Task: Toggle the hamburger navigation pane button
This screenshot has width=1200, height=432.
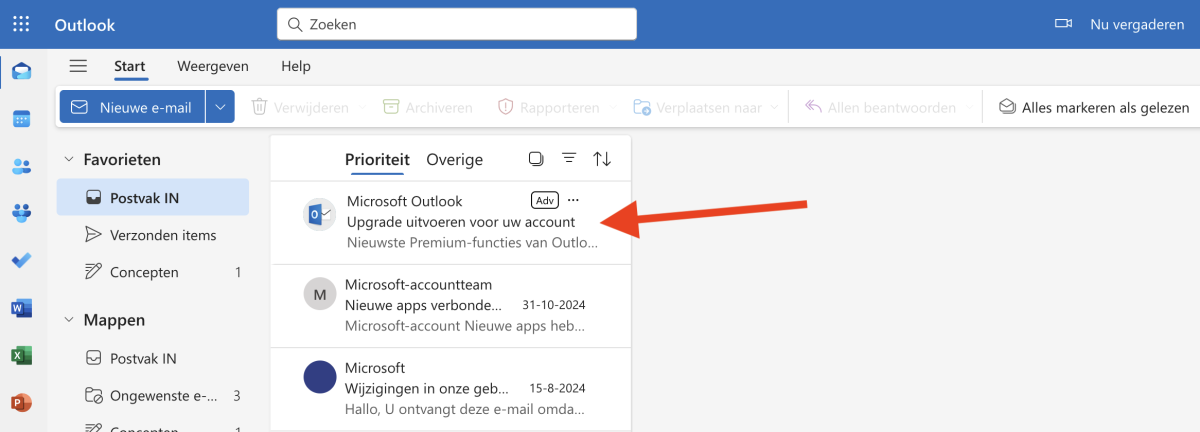Action: pos(78,66)
